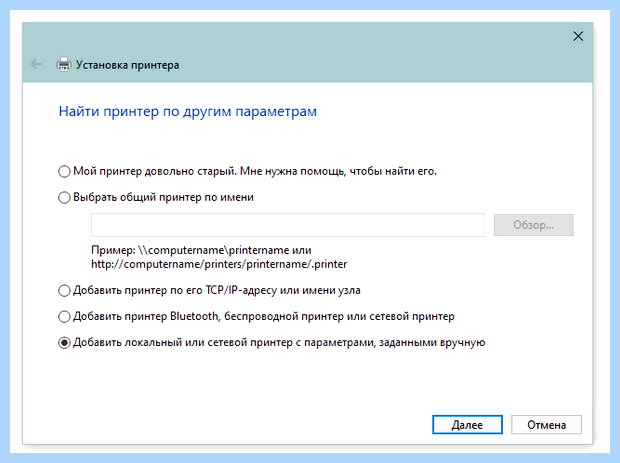620x463 pixels.
Task: Pick 'Добавить принтер Bluetooth, беспроводной' radio button
Action: coord(64,317)
